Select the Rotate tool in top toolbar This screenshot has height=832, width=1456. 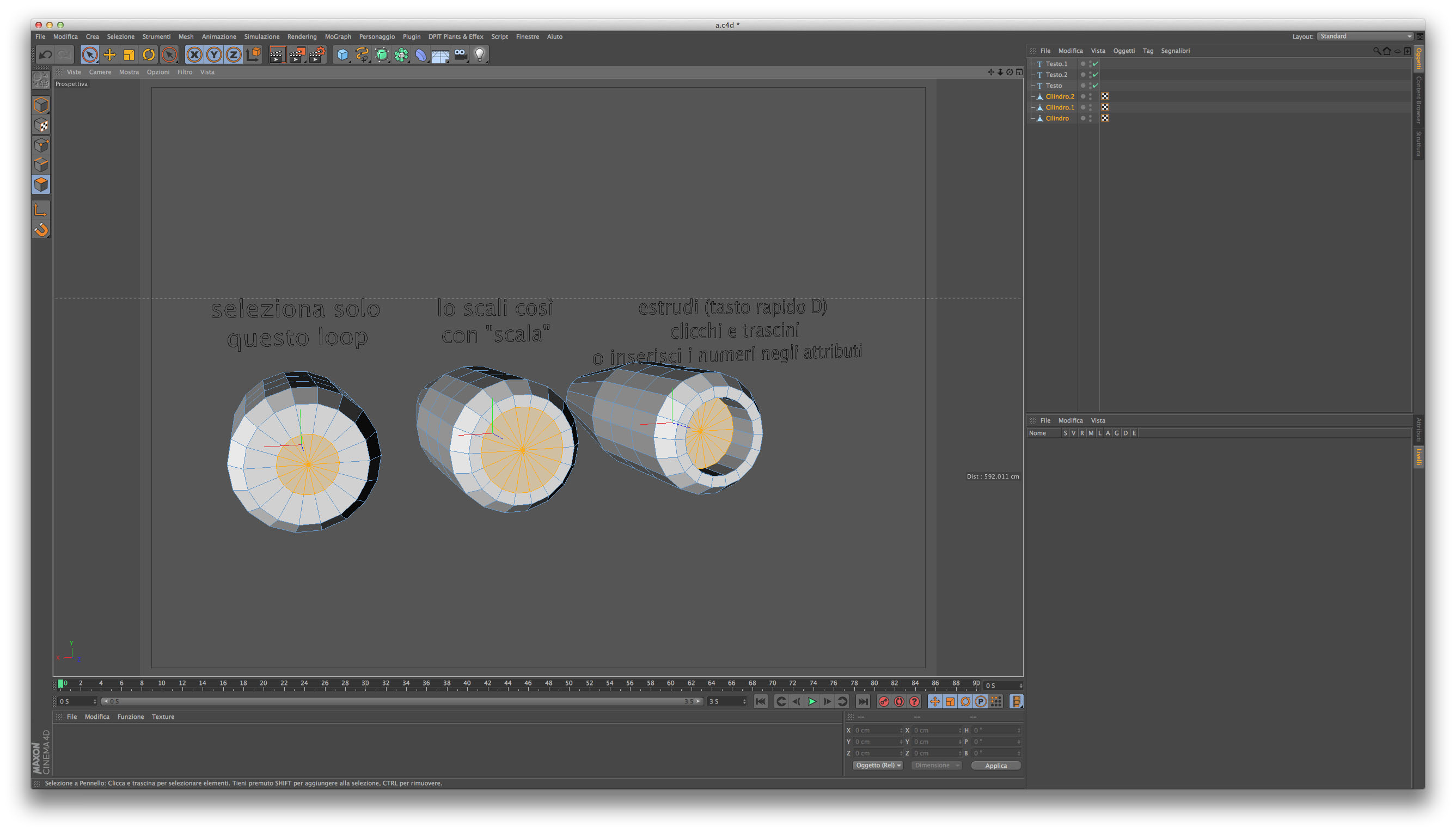[x=149, y=55]
